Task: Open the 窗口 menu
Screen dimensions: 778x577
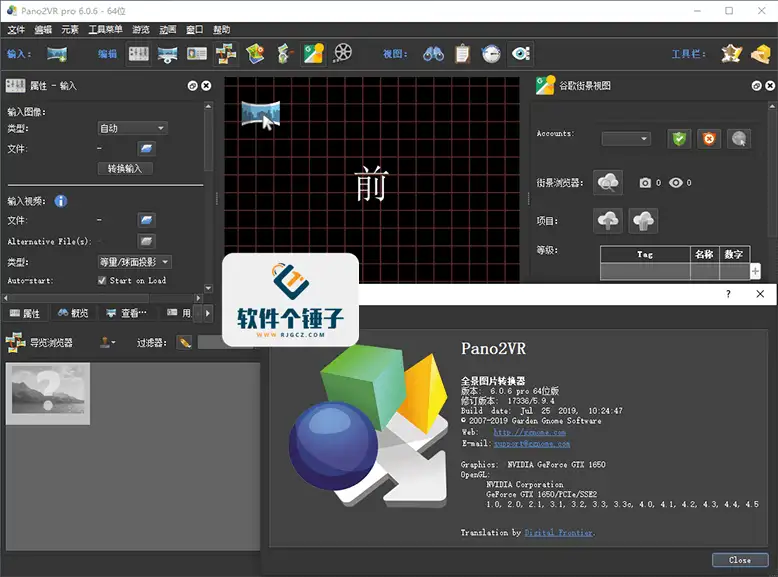Action: [x=194, y=30]
